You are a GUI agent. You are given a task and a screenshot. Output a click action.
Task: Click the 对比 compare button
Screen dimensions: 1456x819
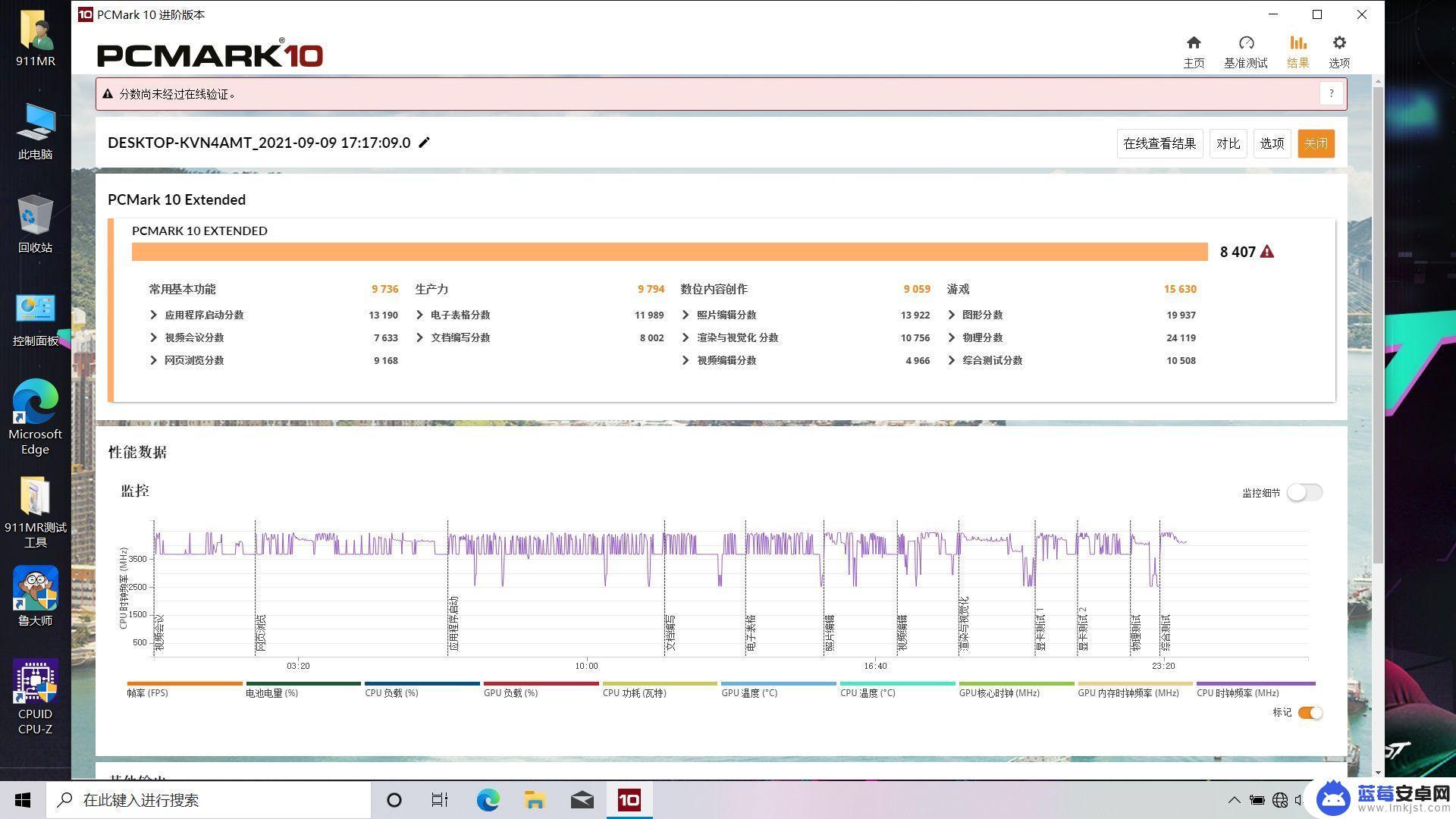[1228, 143]
